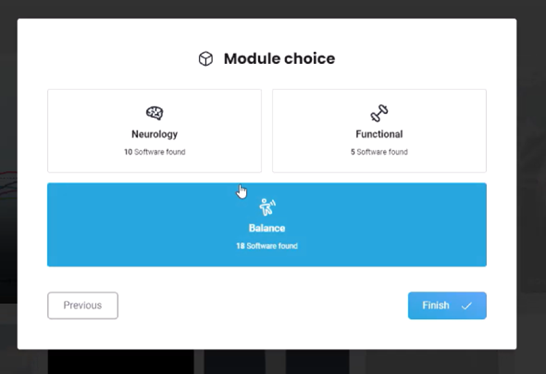Viewport: 546px width, 374px height.
Task: Deselect the highlighted Balance module card
Action: (x=267, y=225)
